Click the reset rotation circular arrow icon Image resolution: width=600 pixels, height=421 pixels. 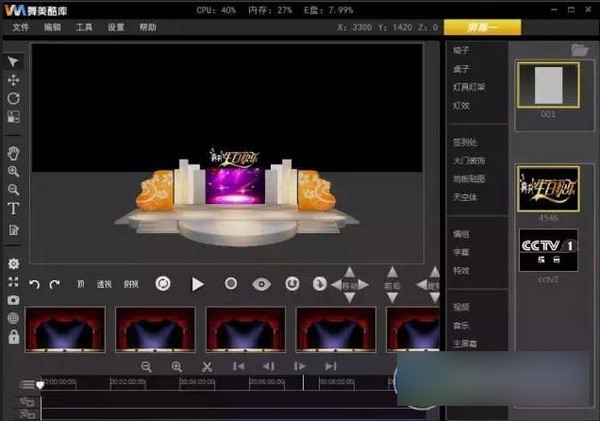[x=292, y=284]
